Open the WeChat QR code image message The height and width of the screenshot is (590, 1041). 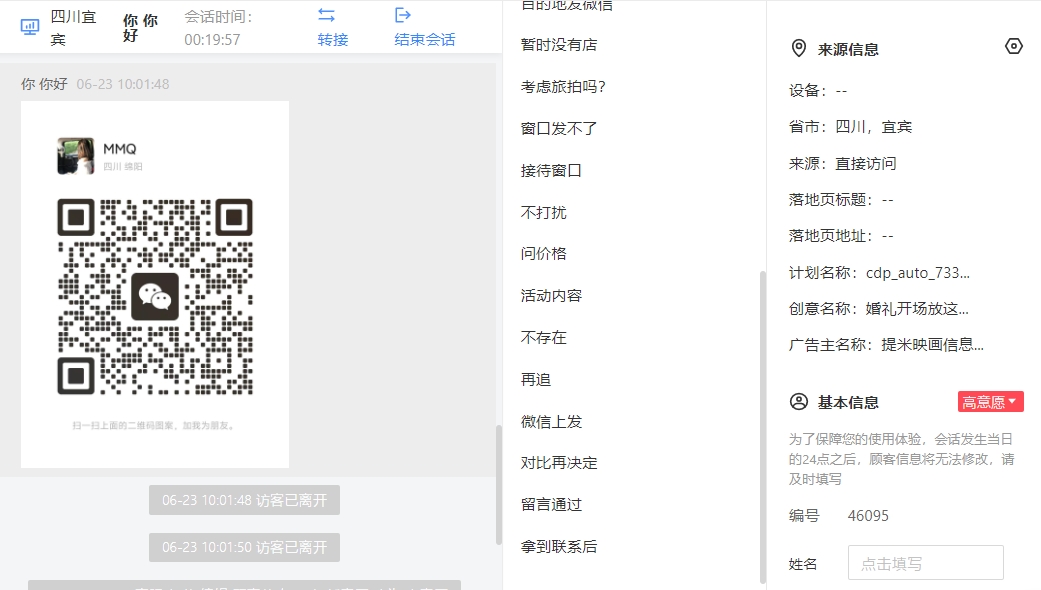(155, 284)
